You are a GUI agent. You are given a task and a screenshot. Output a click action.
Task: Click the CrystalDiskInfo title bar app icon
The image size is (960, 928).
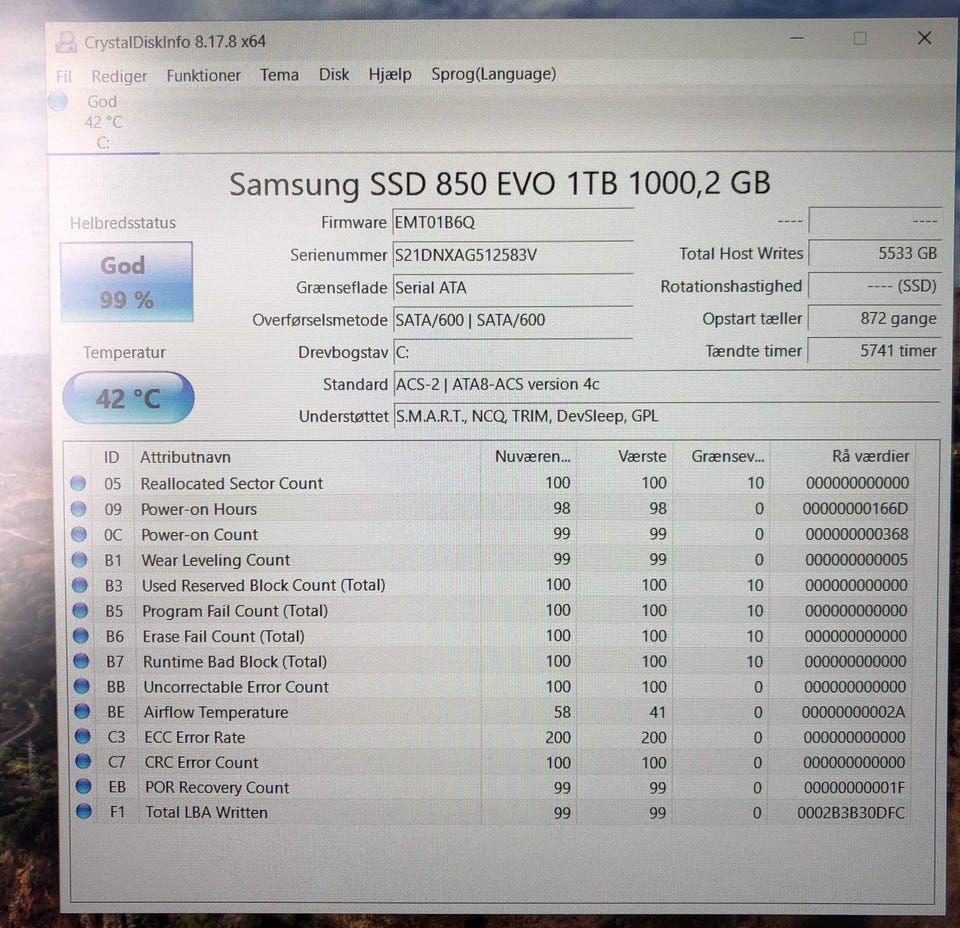click(x=66, y=42)
